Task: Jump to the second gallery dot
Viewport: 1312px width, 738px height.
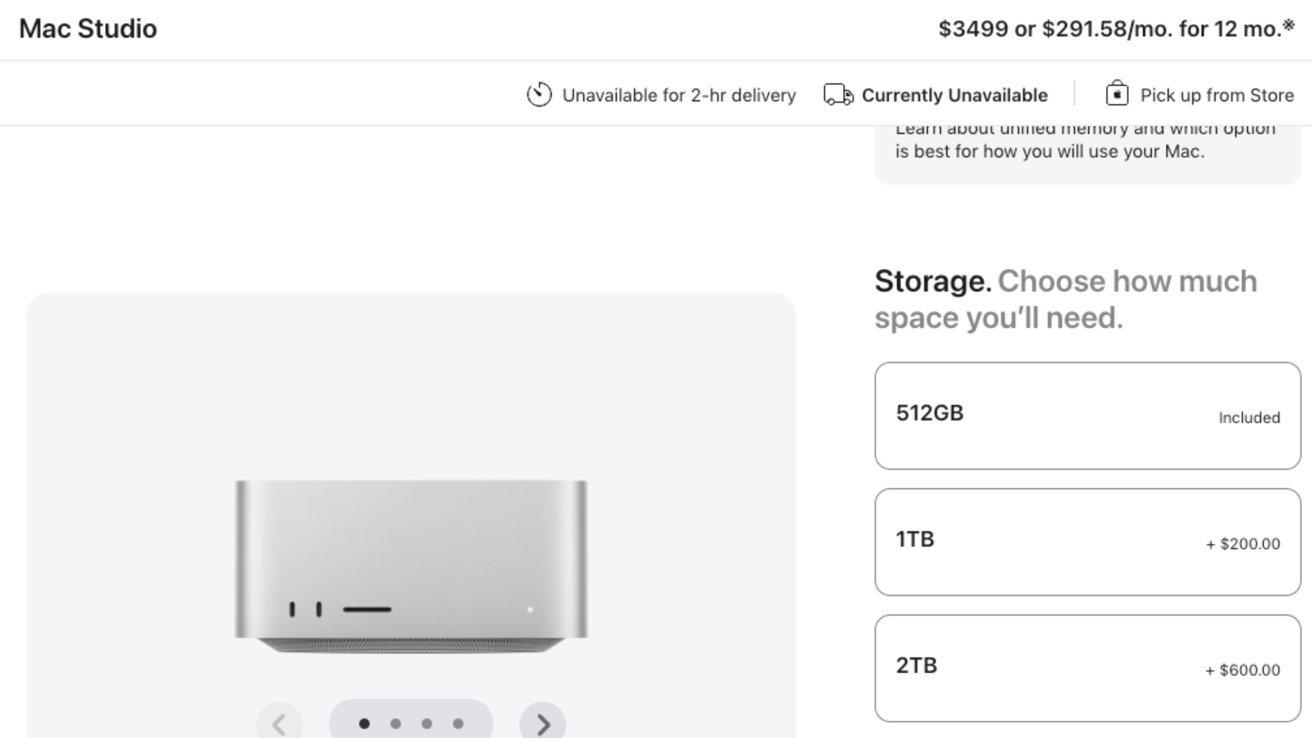Action: pos(396,723)
